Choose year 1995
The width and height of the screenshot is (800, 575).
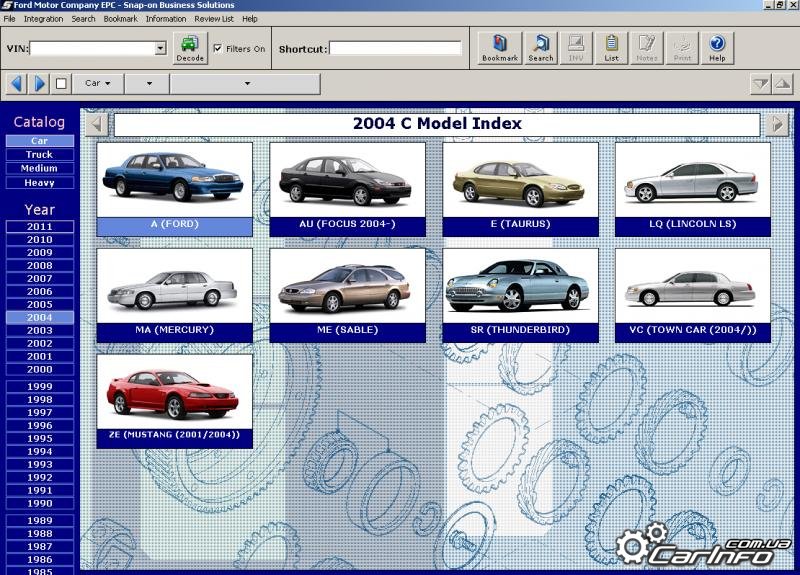40,439
